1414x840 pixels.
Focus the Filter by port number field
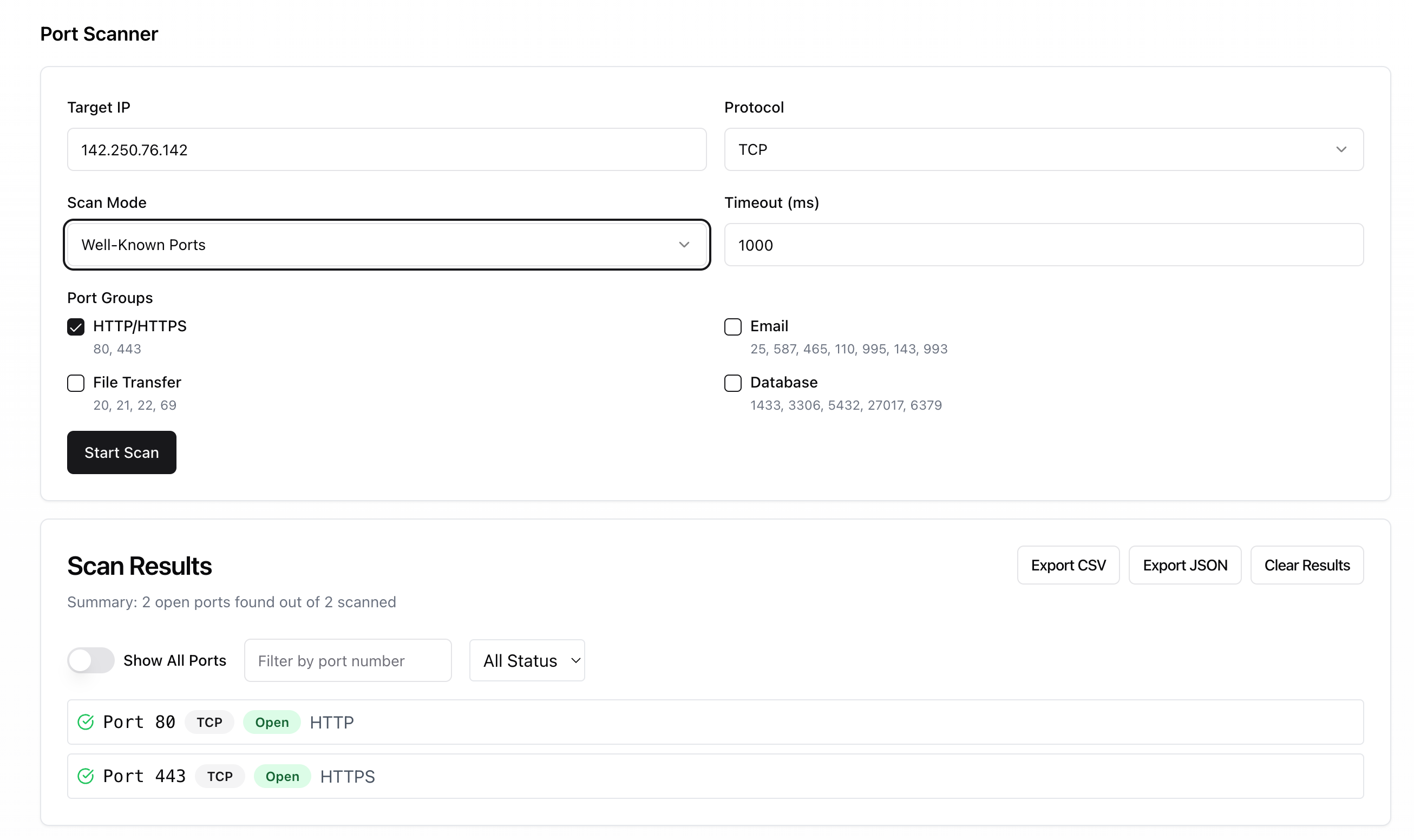coord(348,660)
